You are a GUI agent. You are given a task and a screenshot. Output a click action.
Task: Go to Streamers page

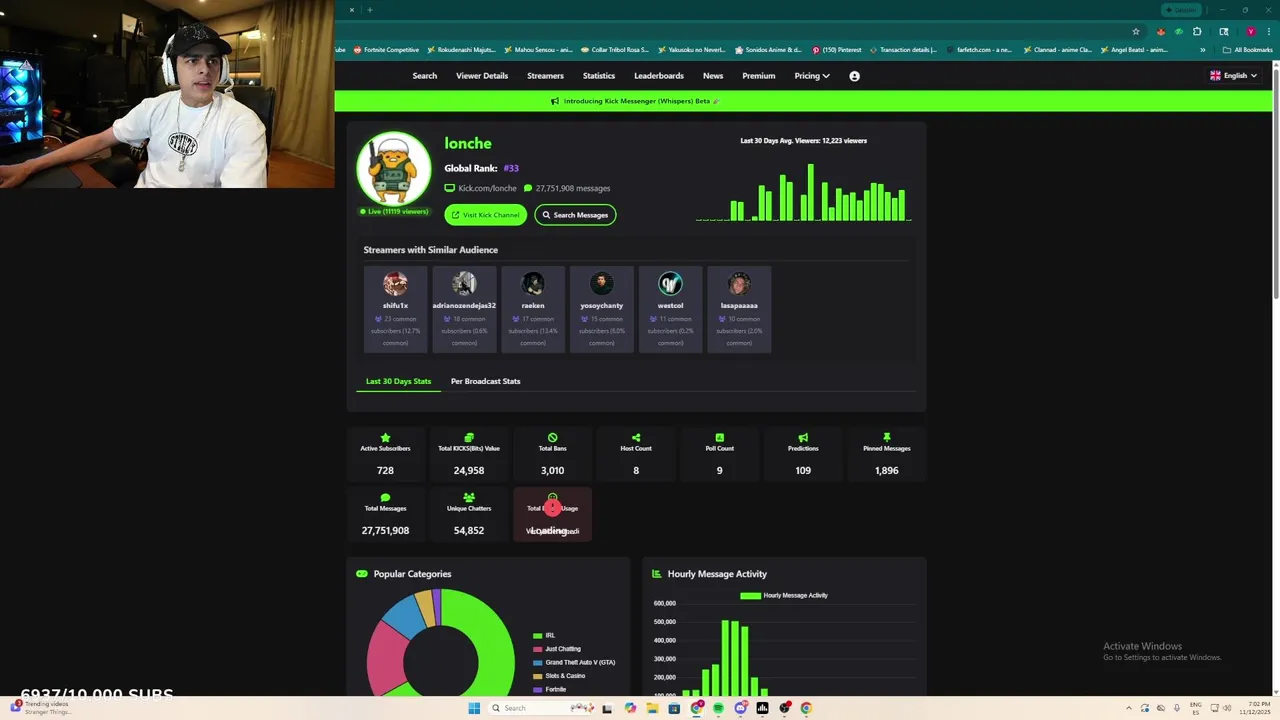[545, 76]
